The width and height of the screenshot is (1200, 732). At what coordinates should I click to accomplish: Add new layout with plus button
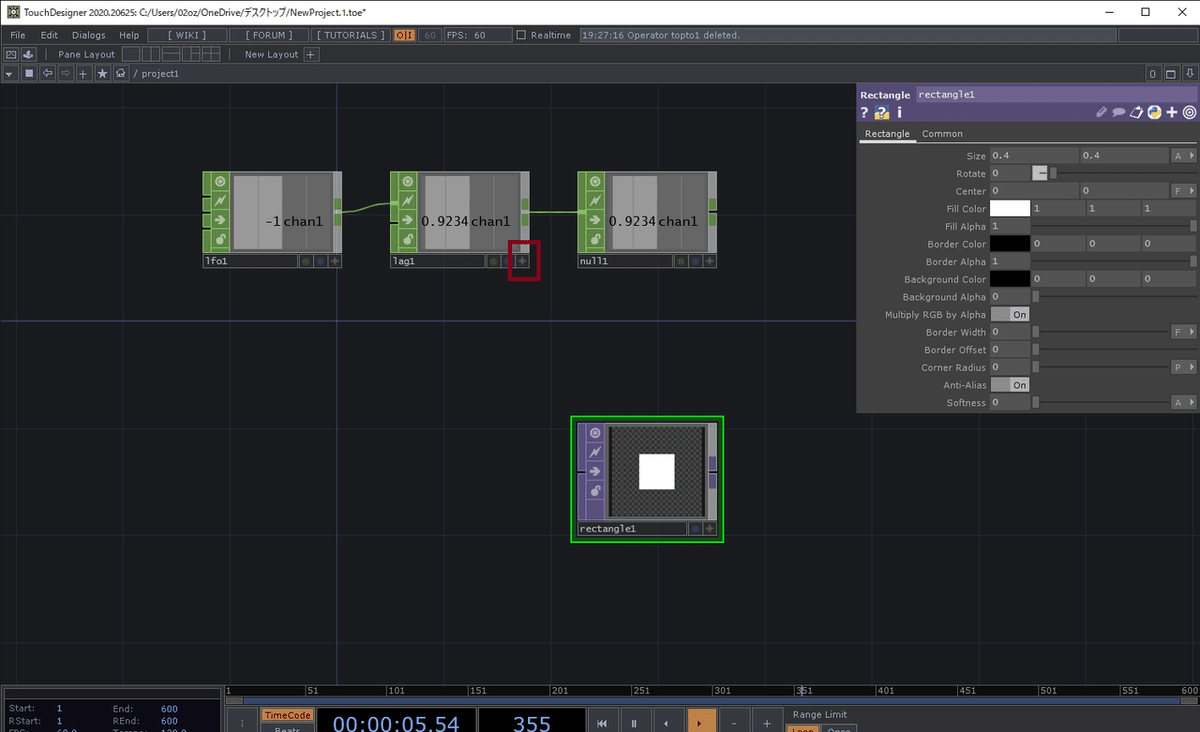[311, 54]
